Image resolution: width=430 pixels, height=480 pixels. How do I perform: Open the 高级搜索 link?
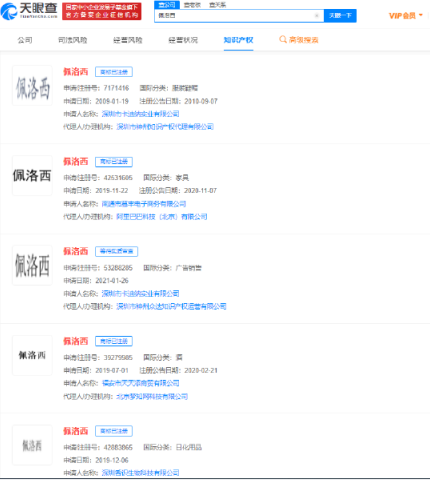tap(303, 40)
